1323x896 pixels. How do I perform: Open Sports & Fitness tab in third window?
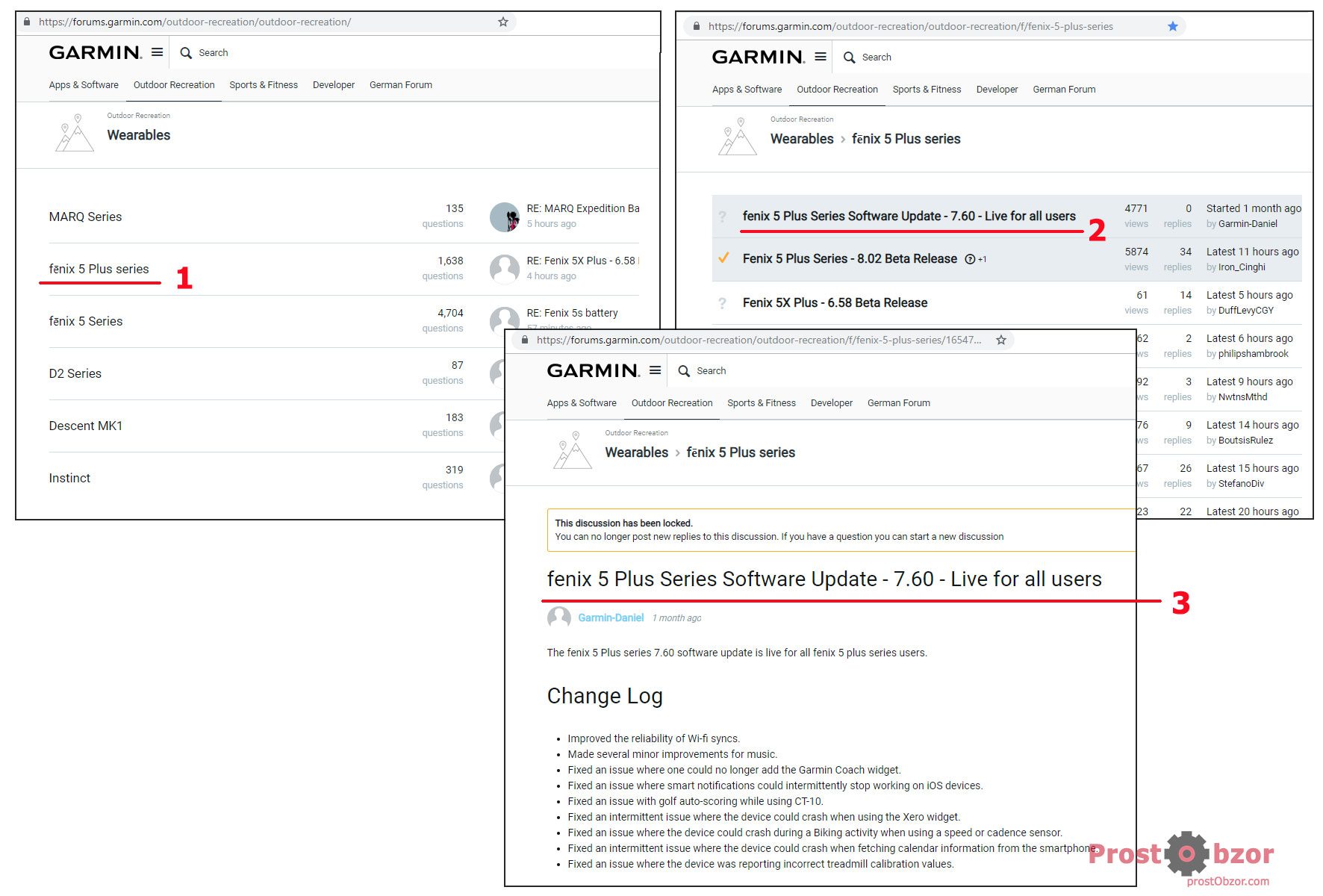tap(762, 403)
